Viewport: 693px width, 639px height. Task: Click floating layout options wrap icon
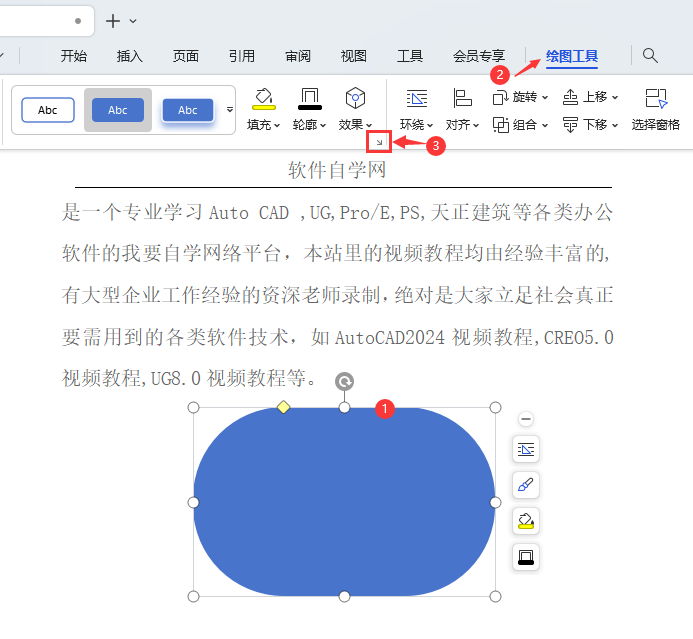coord(525,449)
